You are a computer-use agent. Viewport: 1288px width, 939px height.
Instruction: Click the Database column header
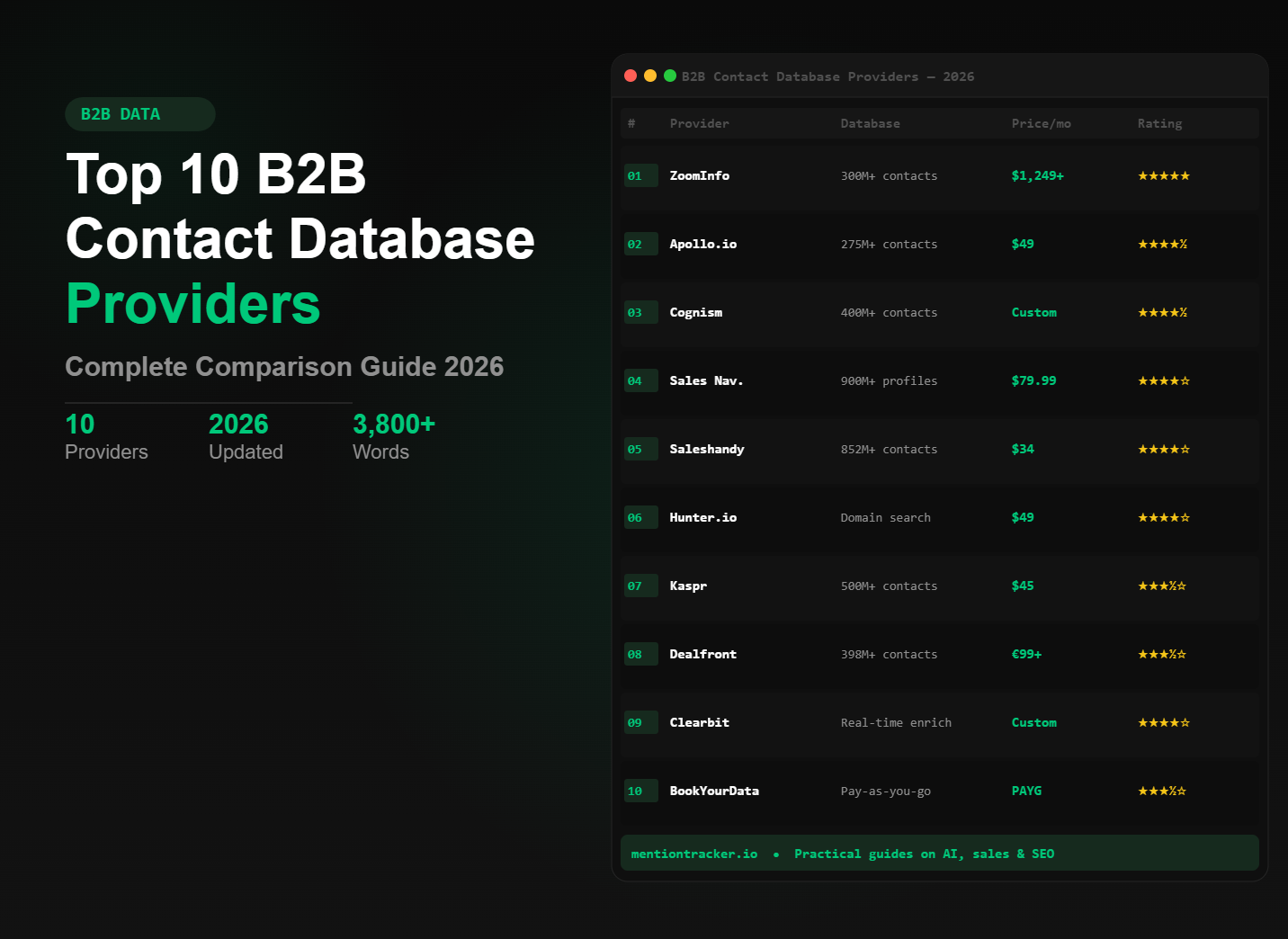pyautogui.click(x=871, y=123)
